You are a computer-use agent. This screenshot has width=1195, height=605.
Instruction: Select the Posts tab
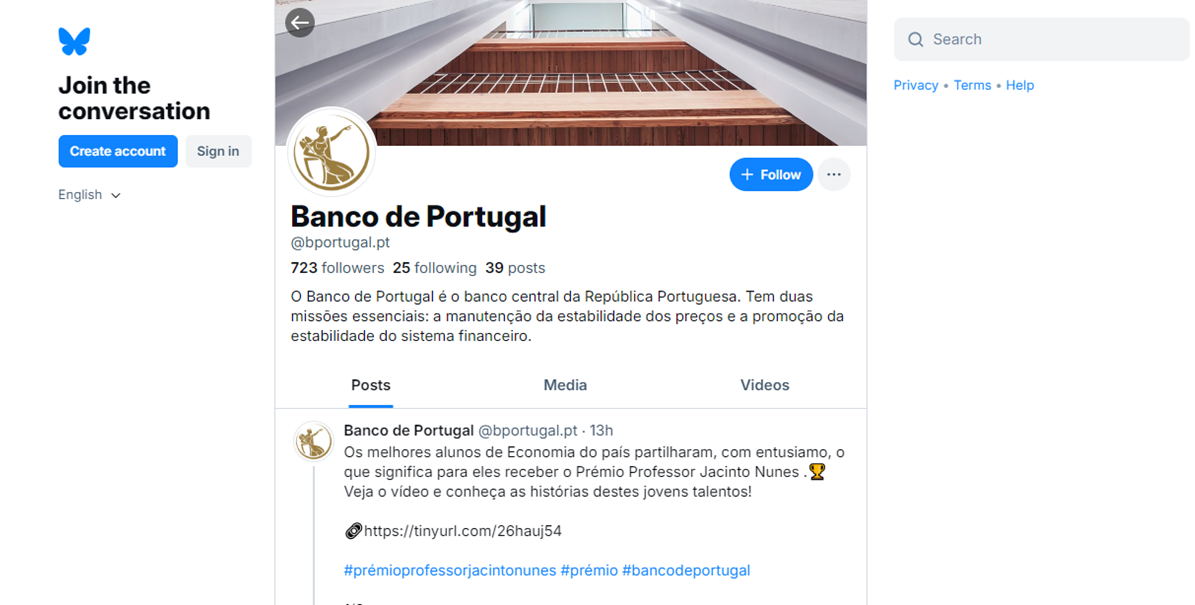370,385
